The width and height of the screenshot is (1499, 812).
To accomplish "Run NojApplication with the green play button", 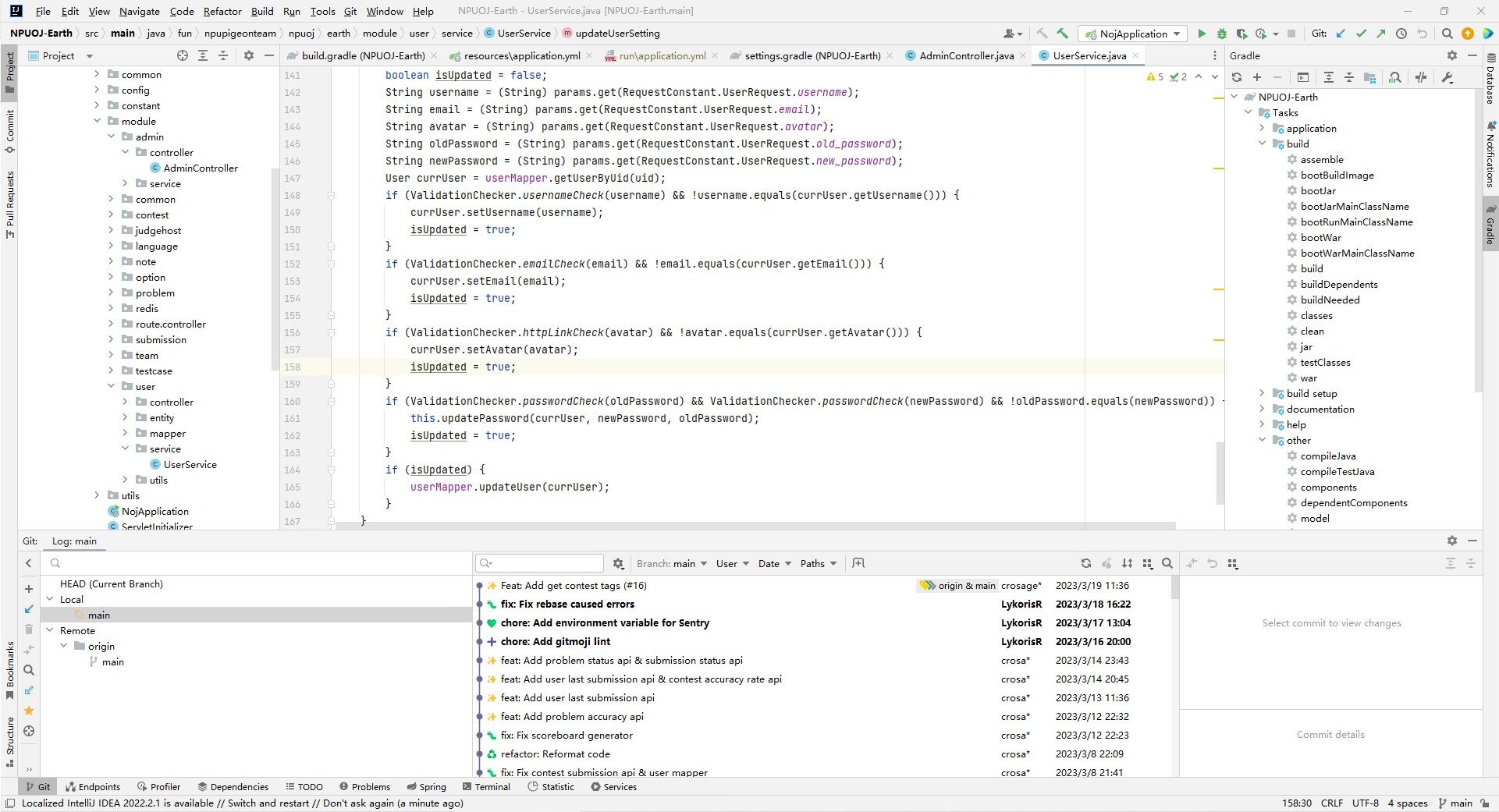I will (x=1202, y=34).
